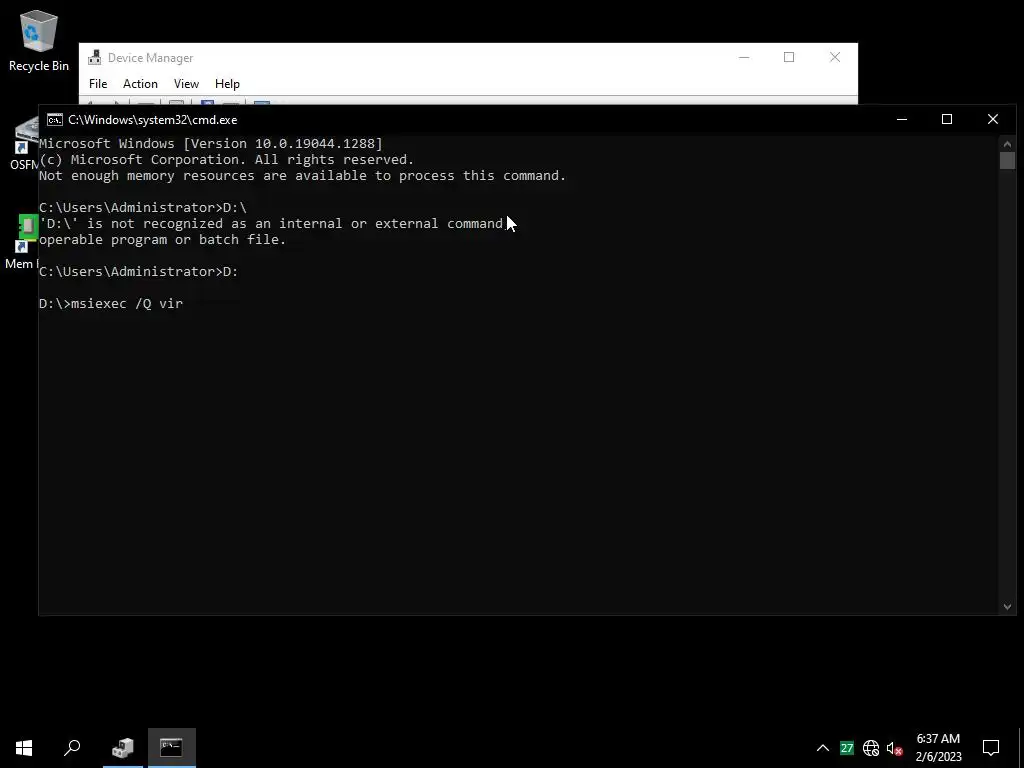The height and width of the screenshot is (768, 1024).
Task: Click the 'msiexec /Q vir' command line
Action: point(111,304)
